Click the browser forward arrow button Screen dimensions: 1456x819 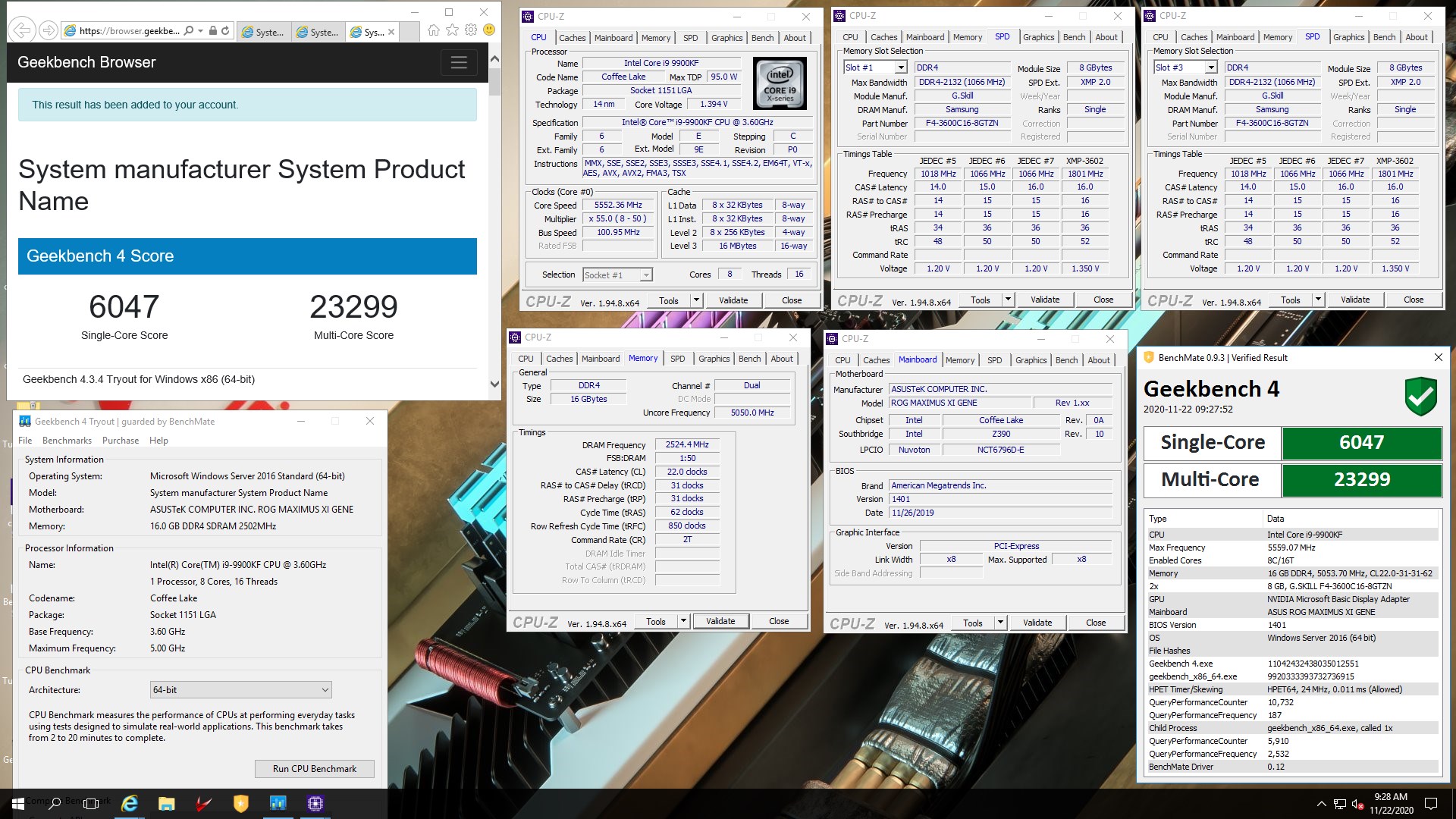pos(49,30)
